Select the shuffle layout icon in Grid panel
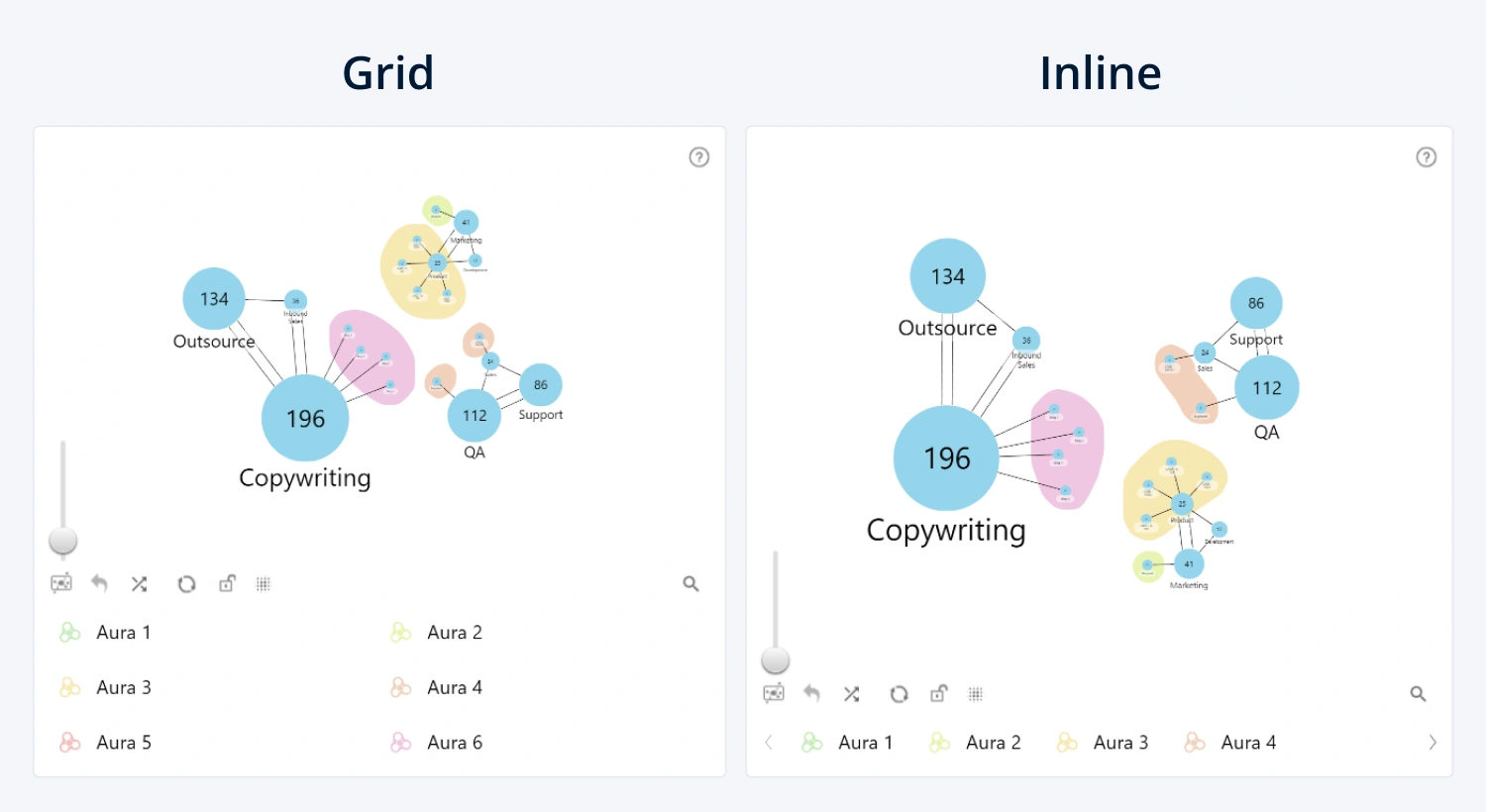 click(x=139, y=583)
